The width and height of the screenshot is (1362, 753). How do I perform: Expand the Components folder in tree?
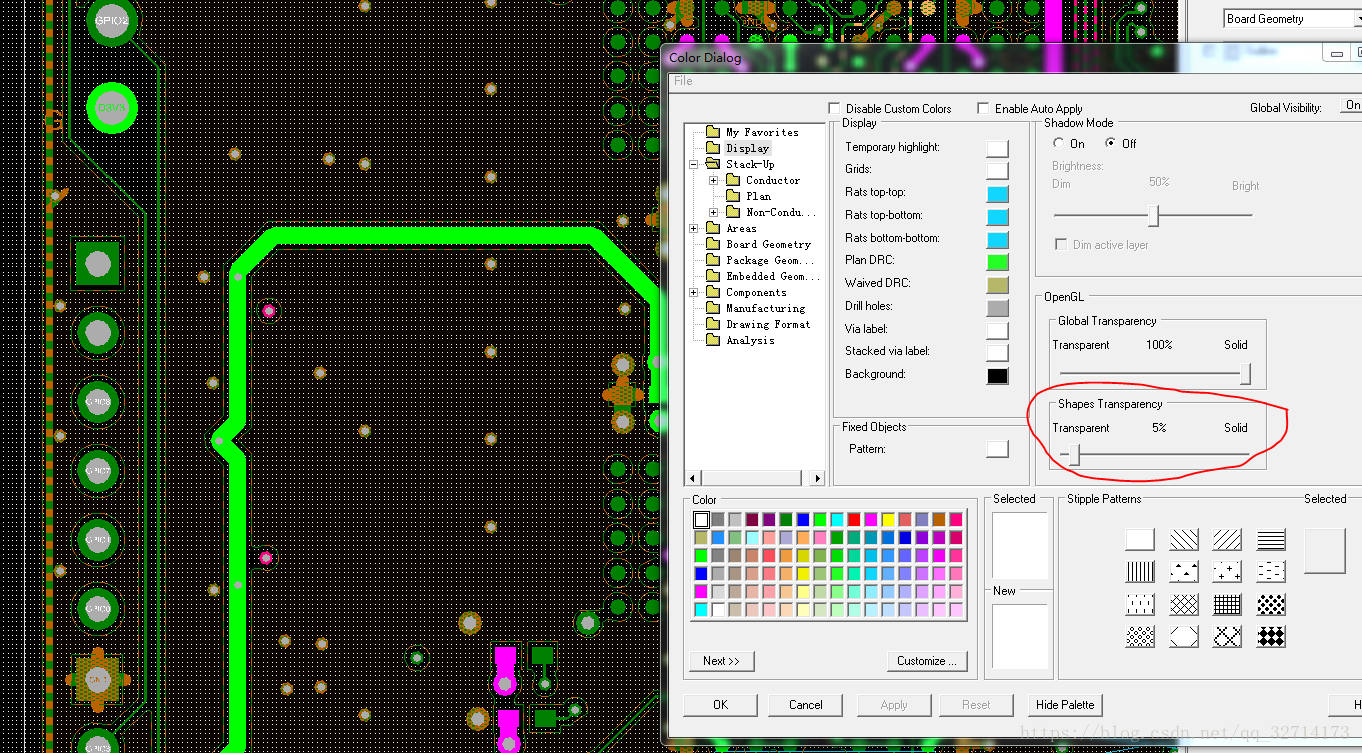694,292
